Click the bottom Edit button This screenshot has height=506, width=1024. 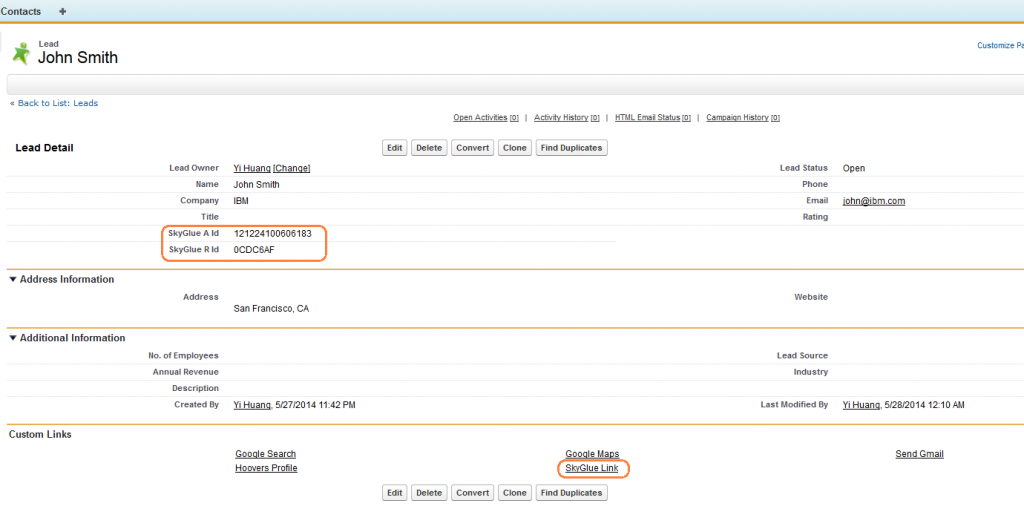pos(394,492)
